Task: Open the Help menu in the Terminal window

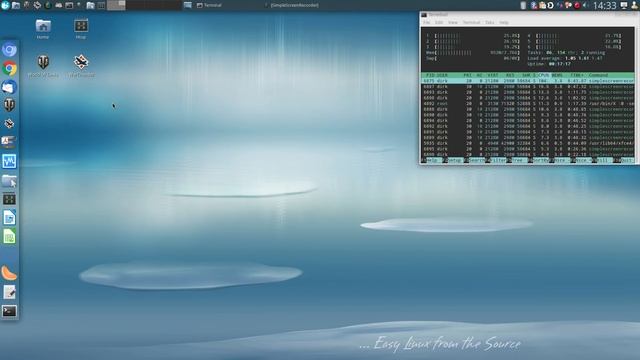Action: click(x=504, y=22)
